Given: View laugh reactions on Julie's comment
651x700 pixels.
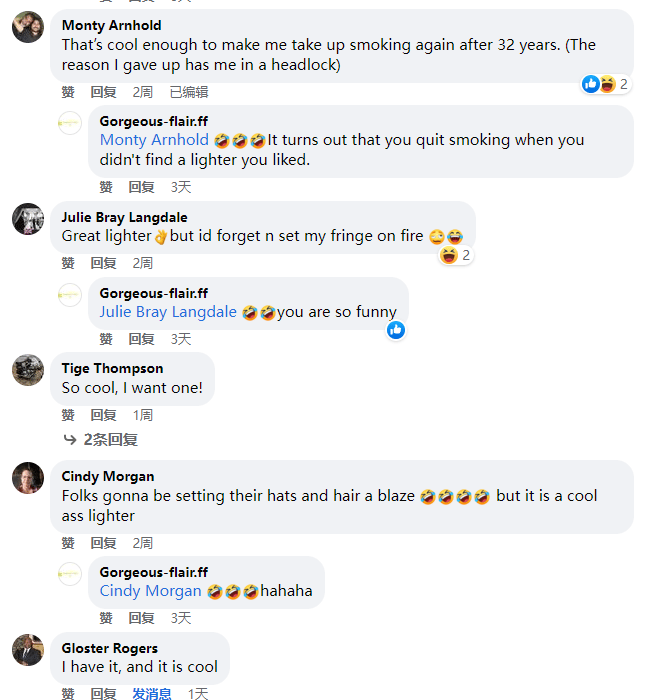Looking at the screenshot, I should click(455, 256).
